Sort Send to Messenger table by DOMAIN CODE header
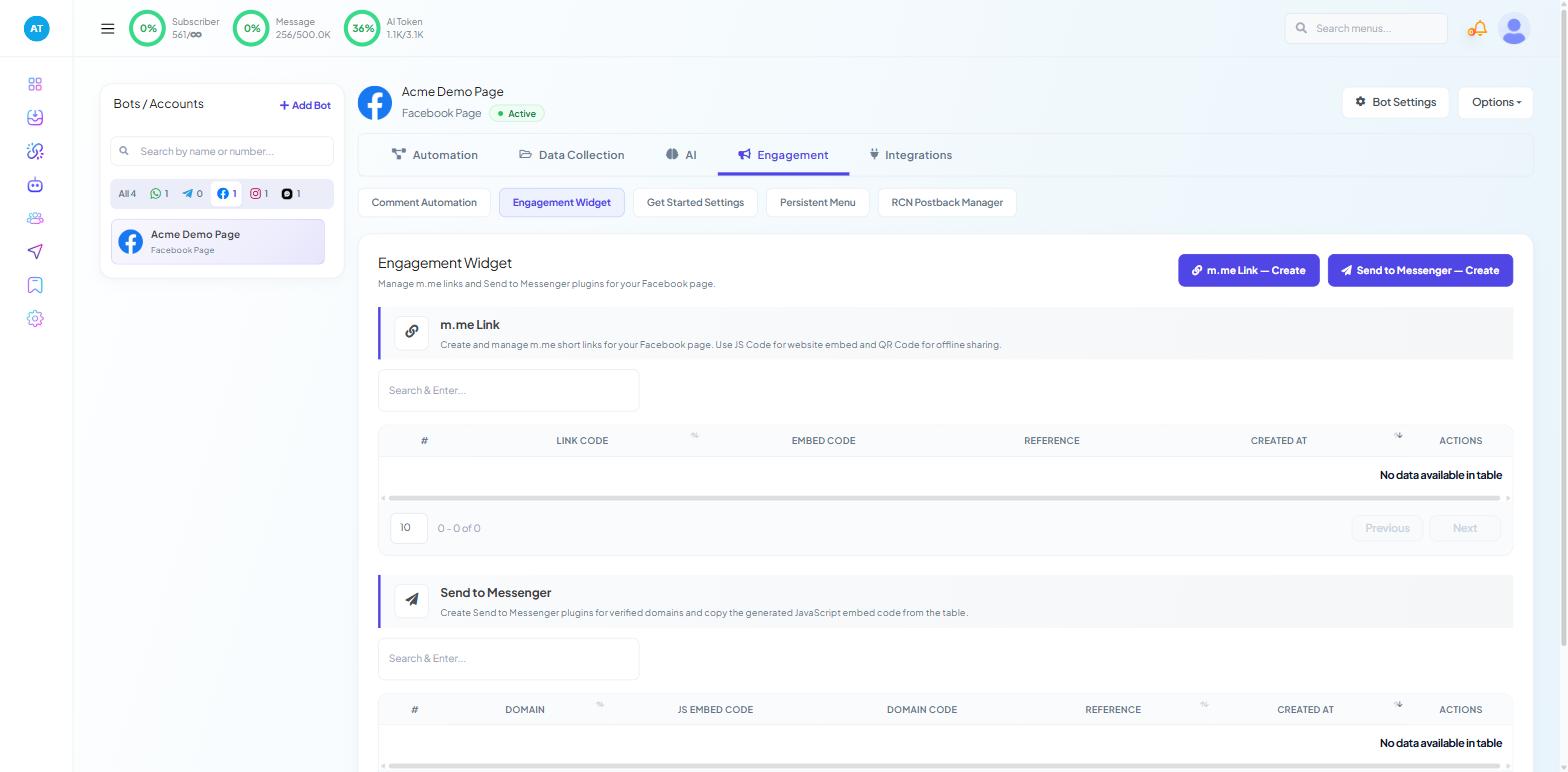 pos(922,710)
